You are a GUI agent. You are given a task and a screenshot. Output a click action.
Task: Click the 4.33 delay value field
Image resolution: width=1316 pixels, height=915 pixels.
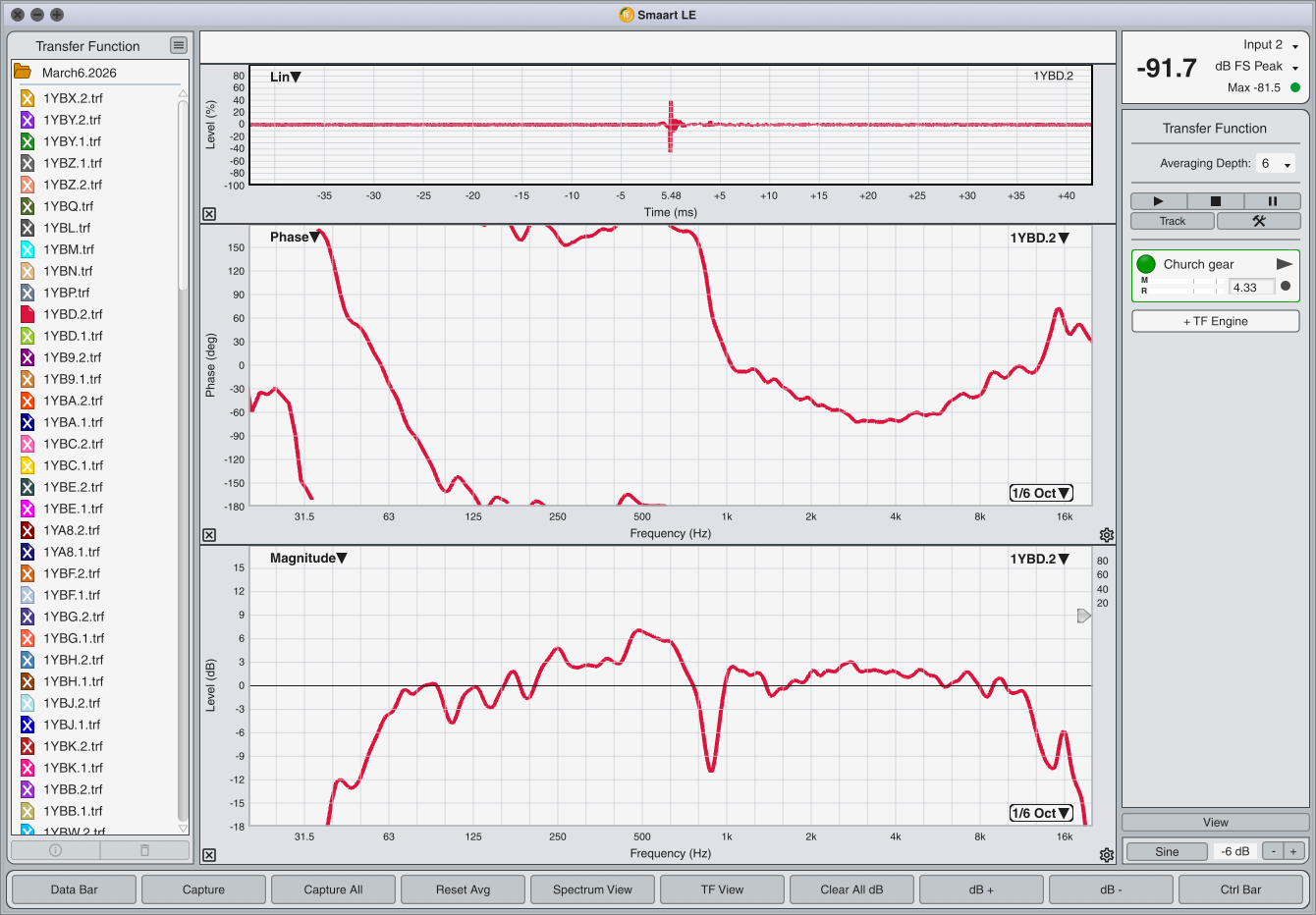coord(1251,287)
